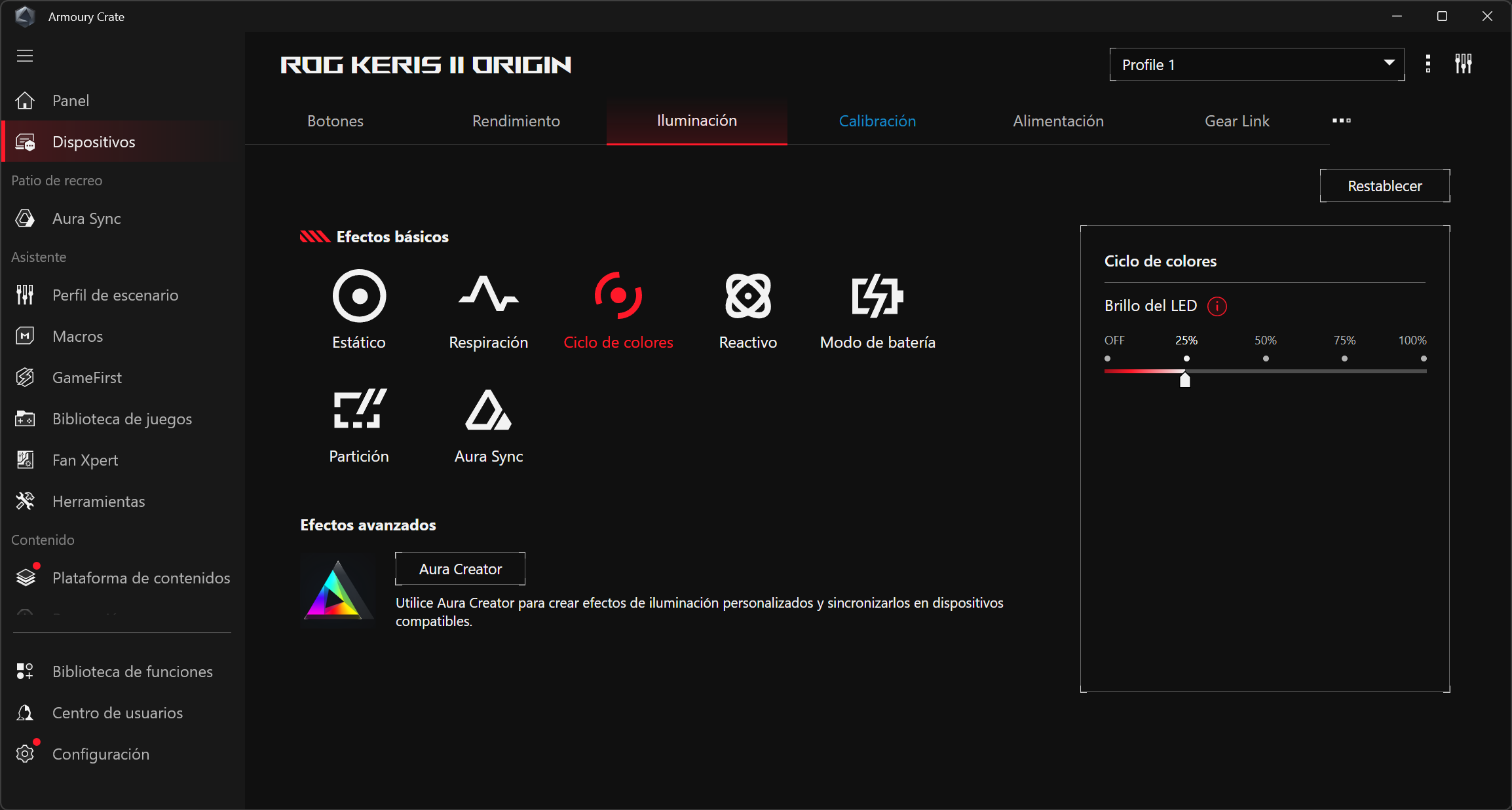
Task: Expand the Profile 1 dropdown
Action: 1257,64
